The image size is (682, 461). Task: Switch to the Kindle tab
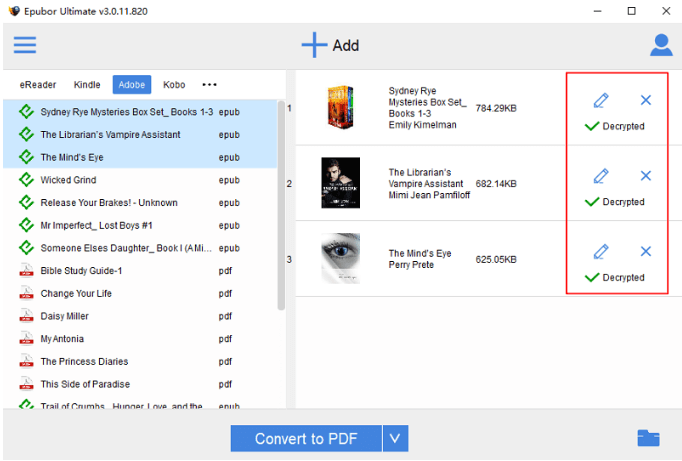point(87,84)
